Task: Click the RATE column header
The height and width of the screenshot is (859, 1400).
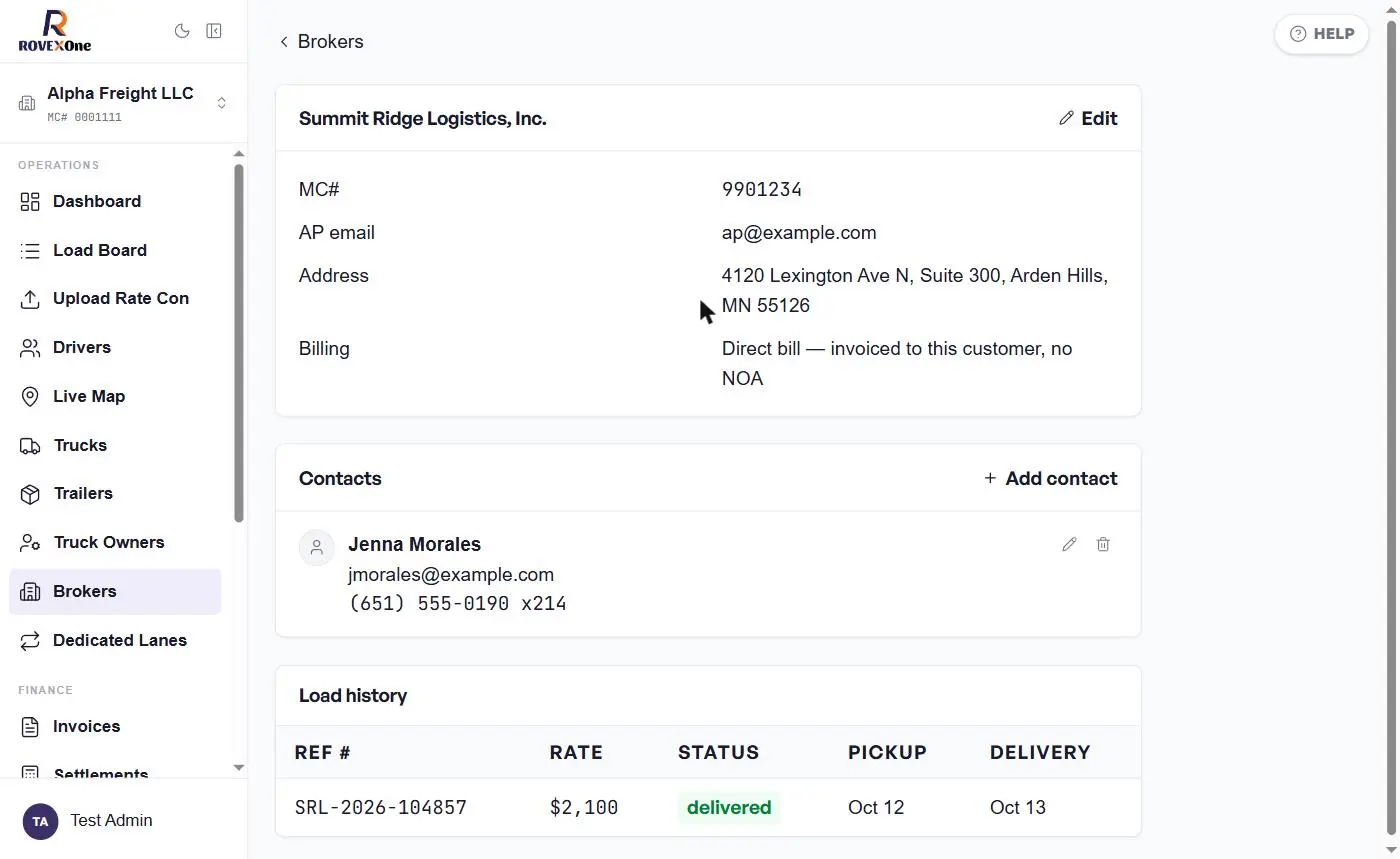Action: click(576, 752)
